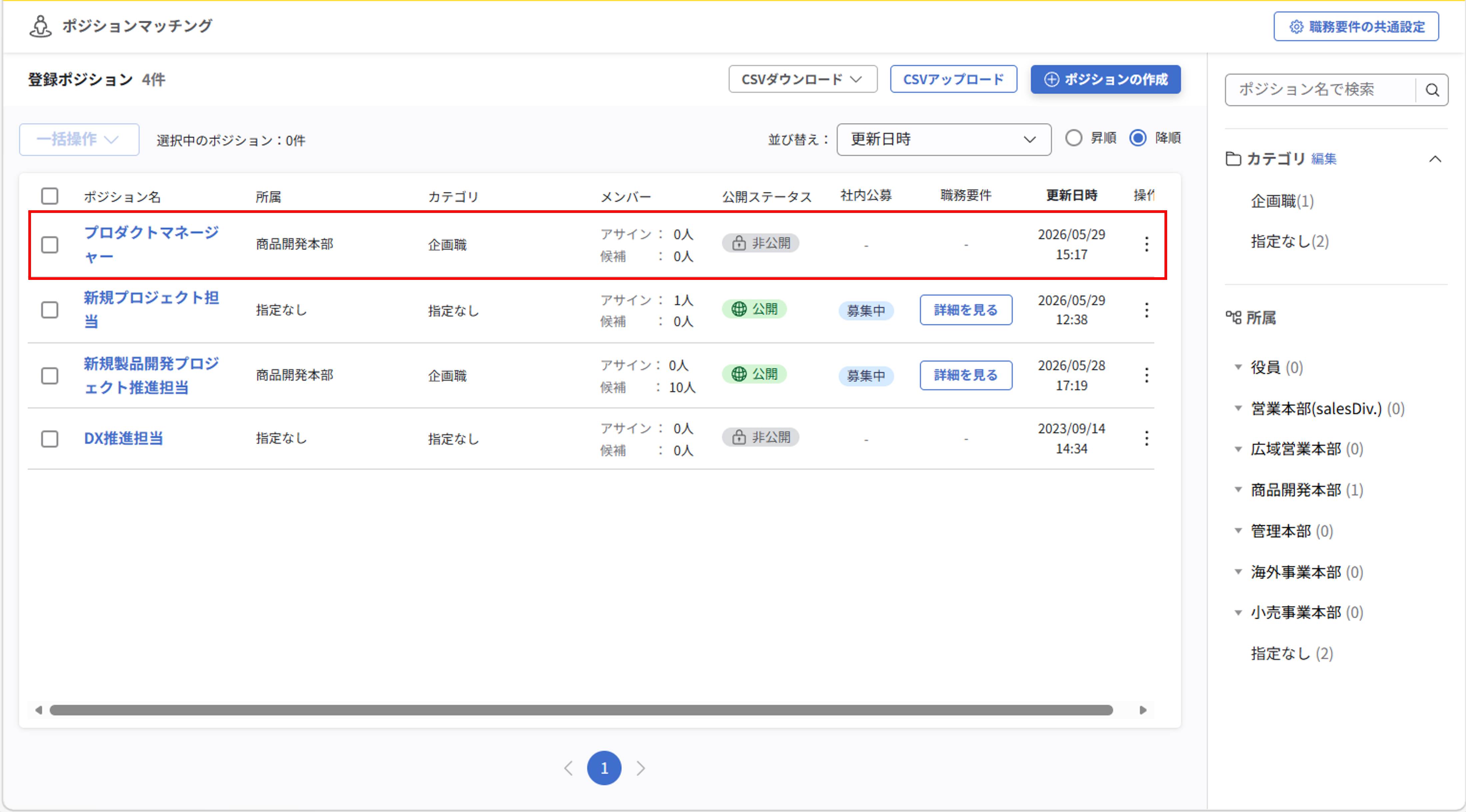Click the 所属 column header in the table

[x=268, y=197]
